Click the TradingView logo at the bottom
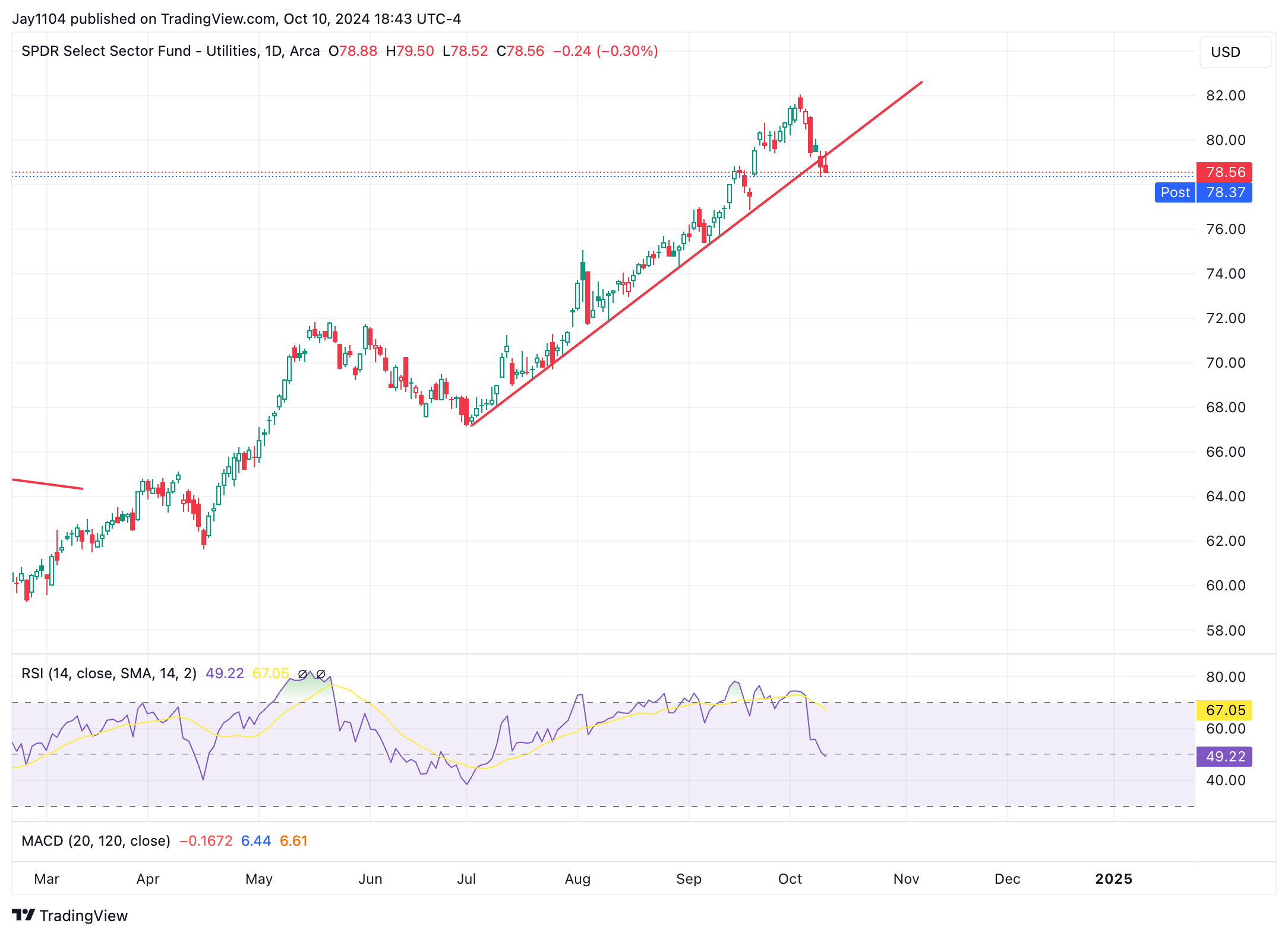This screenshot has height=936, width=1288. pos(70,916)
